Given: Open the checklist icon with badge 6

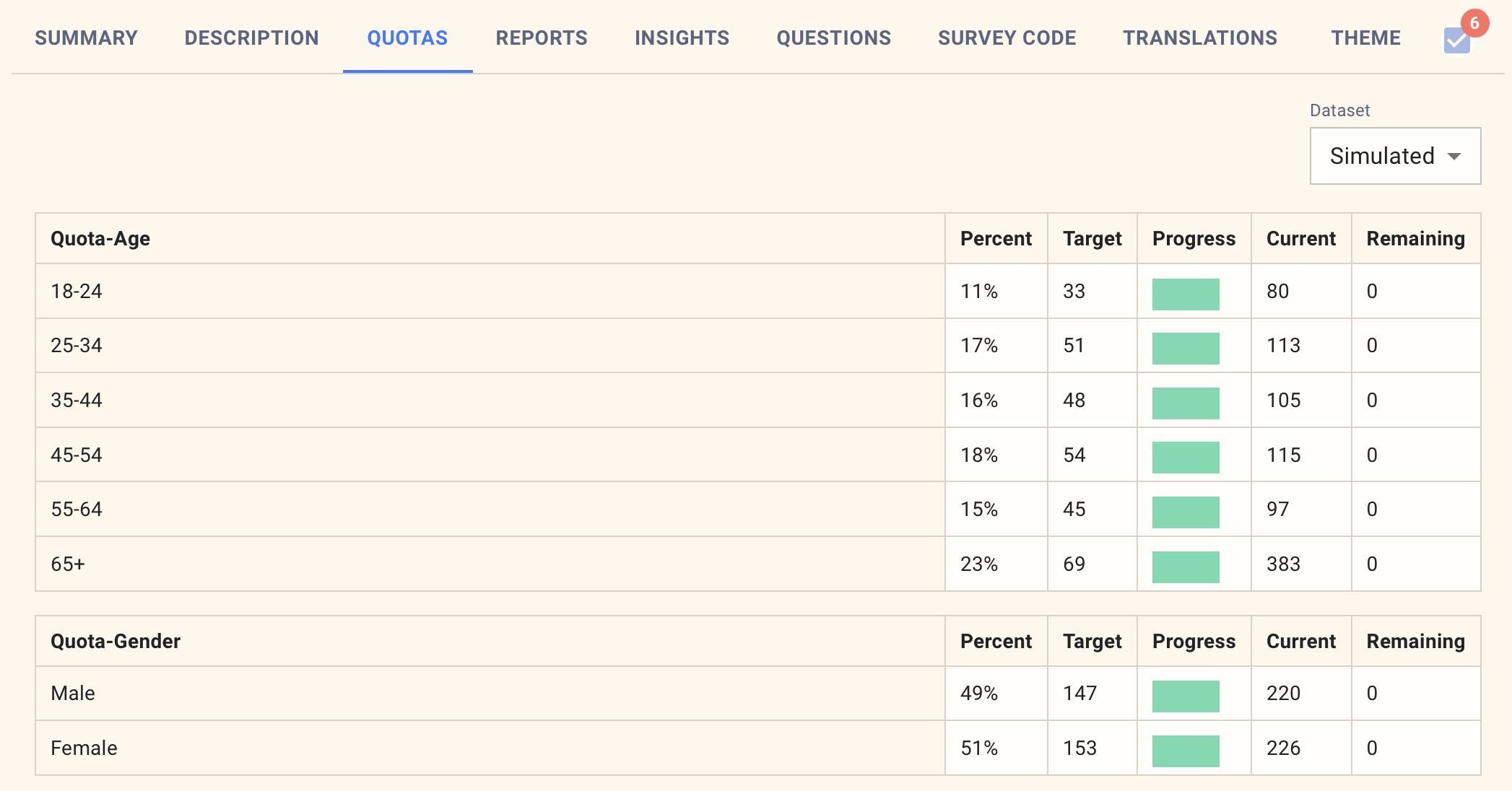Looking at the screenshot, I should (1457, 40).
